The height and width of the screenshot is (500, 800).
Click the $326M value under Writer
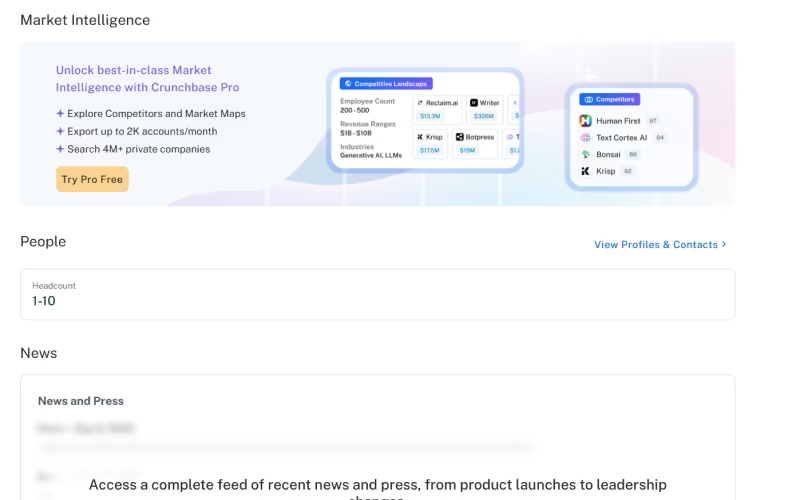(x=484, y=116)
